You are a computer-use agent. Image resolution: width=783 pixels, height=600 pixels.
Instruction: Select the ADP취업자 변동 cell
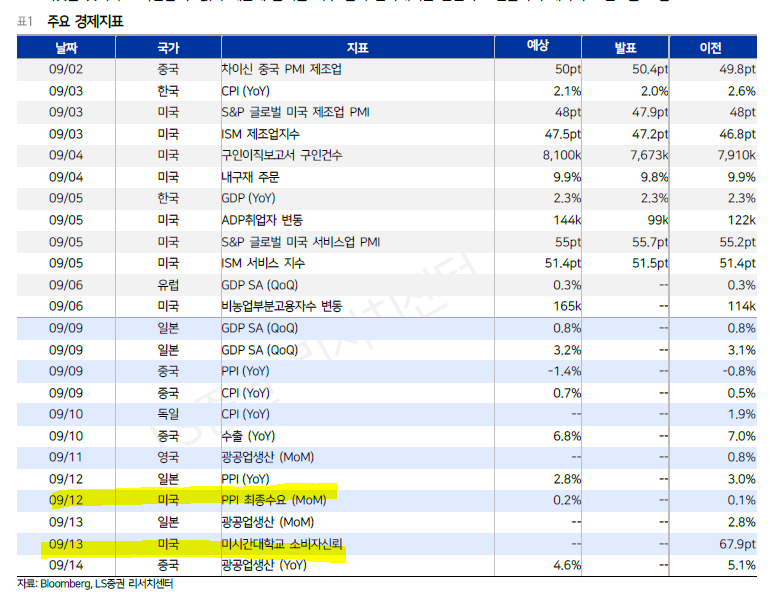click(x=262, y=220)
